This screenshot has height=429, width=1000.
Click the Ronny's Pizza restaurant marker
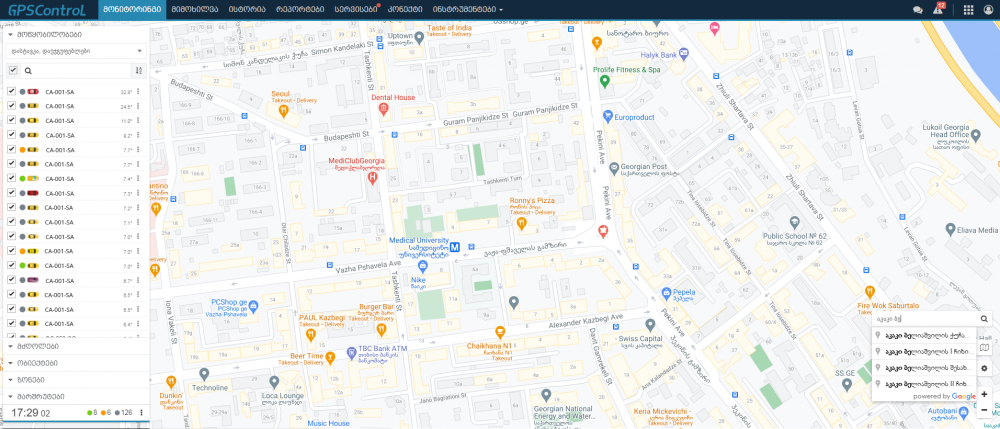tap(521, 222)
